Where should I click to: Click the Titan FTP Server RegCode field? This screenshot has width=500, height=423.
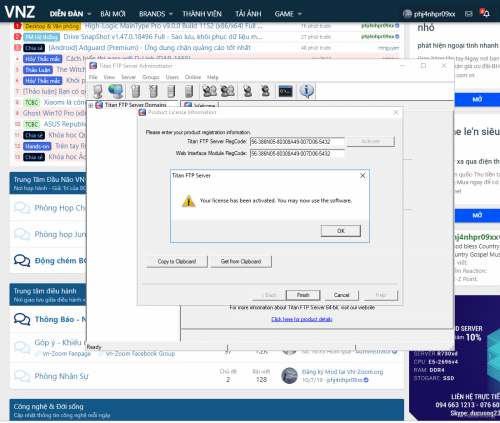click(297, 142)
